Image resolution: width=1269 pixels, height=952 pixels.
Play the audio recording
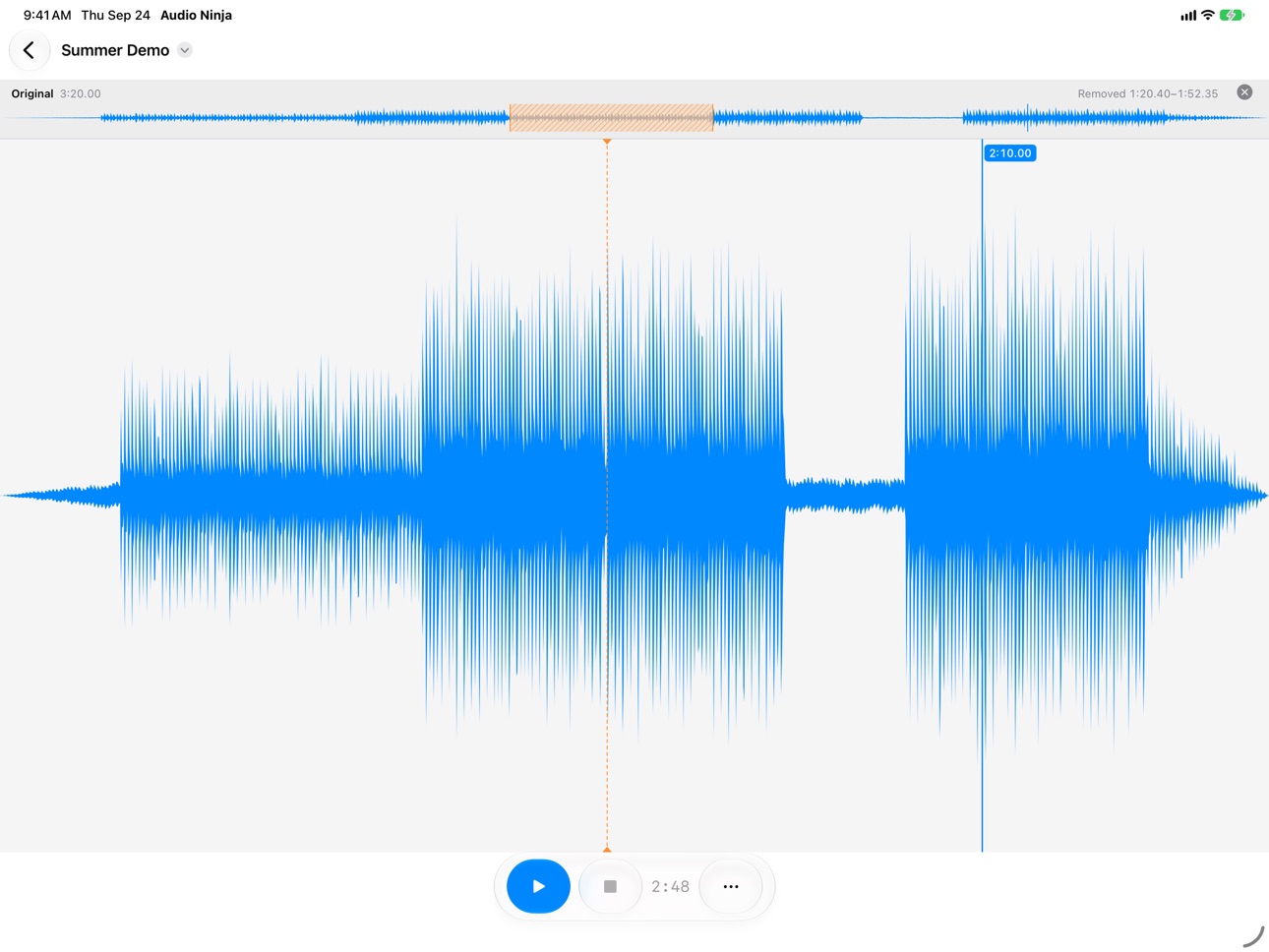coord(538,886)
